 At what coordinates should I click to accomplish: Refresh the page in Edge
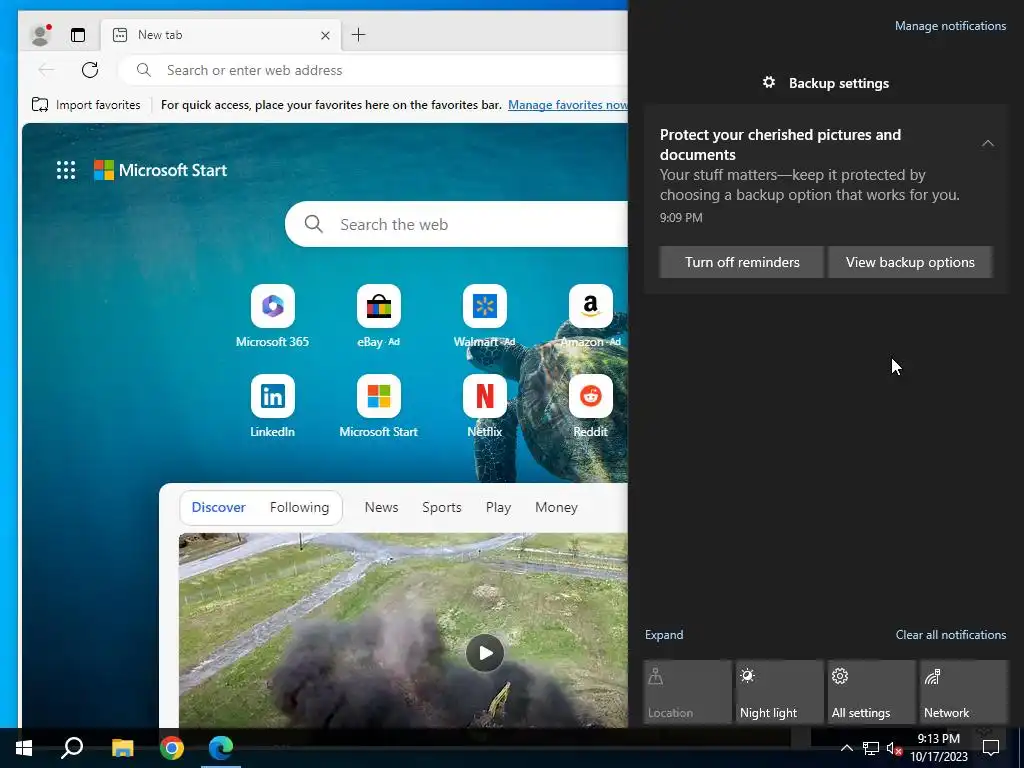(x=89, y=70)
